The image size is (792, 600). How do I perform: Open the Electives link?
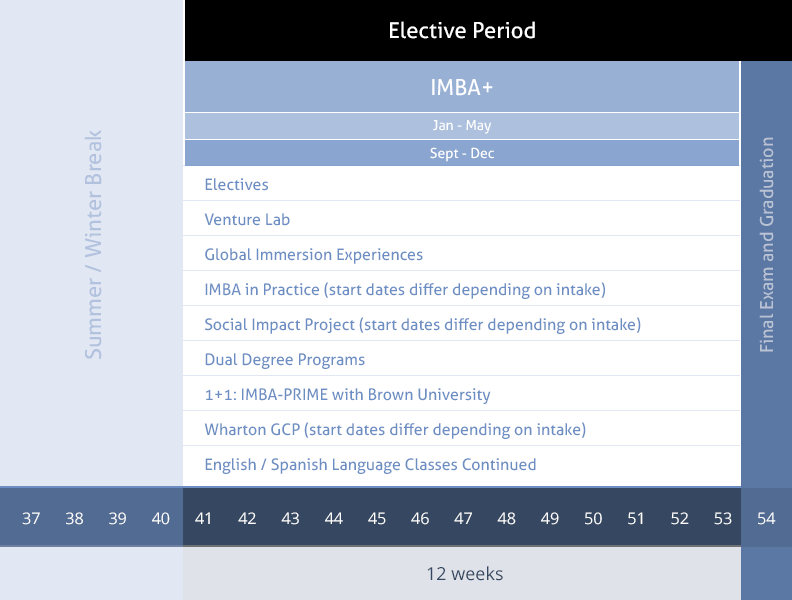pos(236,184)
